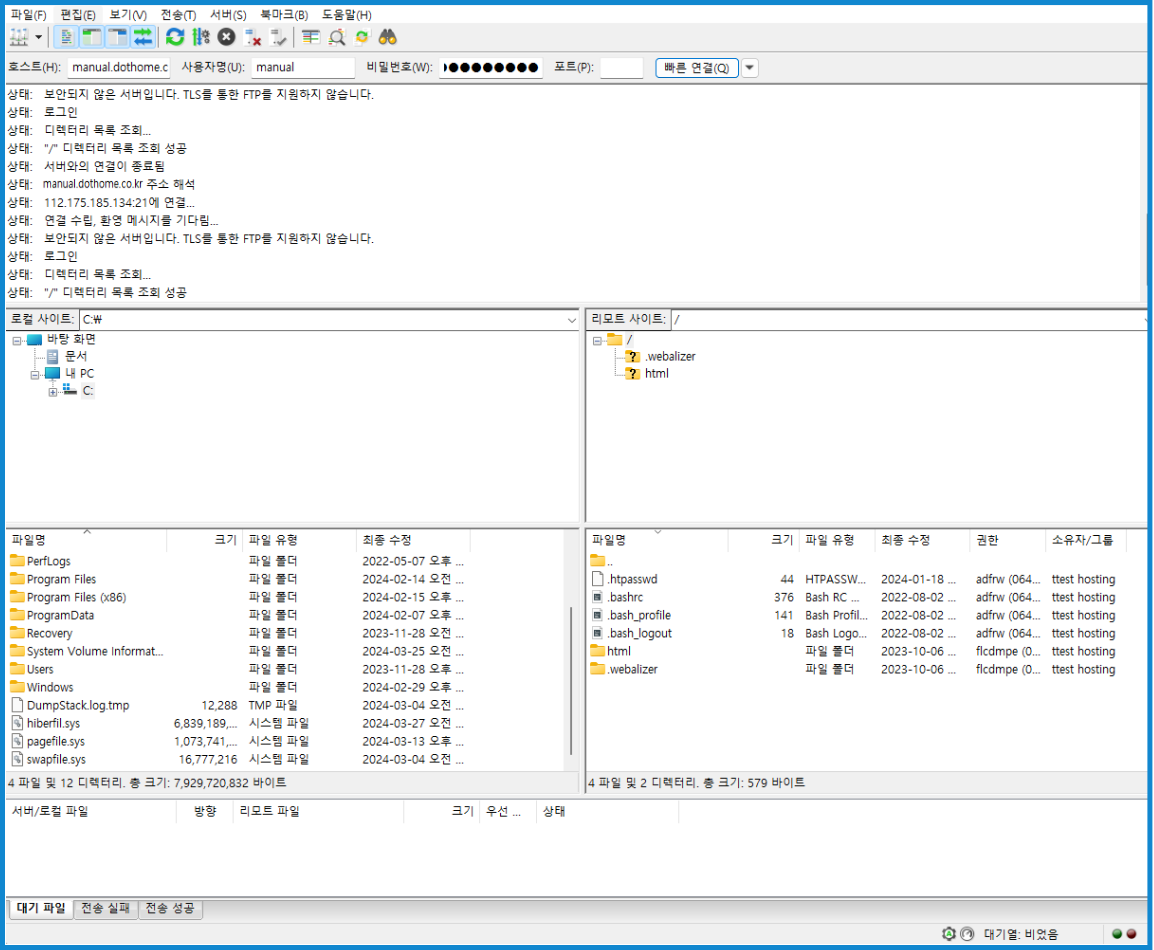Click inside the 포트(P) input field

pyautogui.click(x=620, y=67)
